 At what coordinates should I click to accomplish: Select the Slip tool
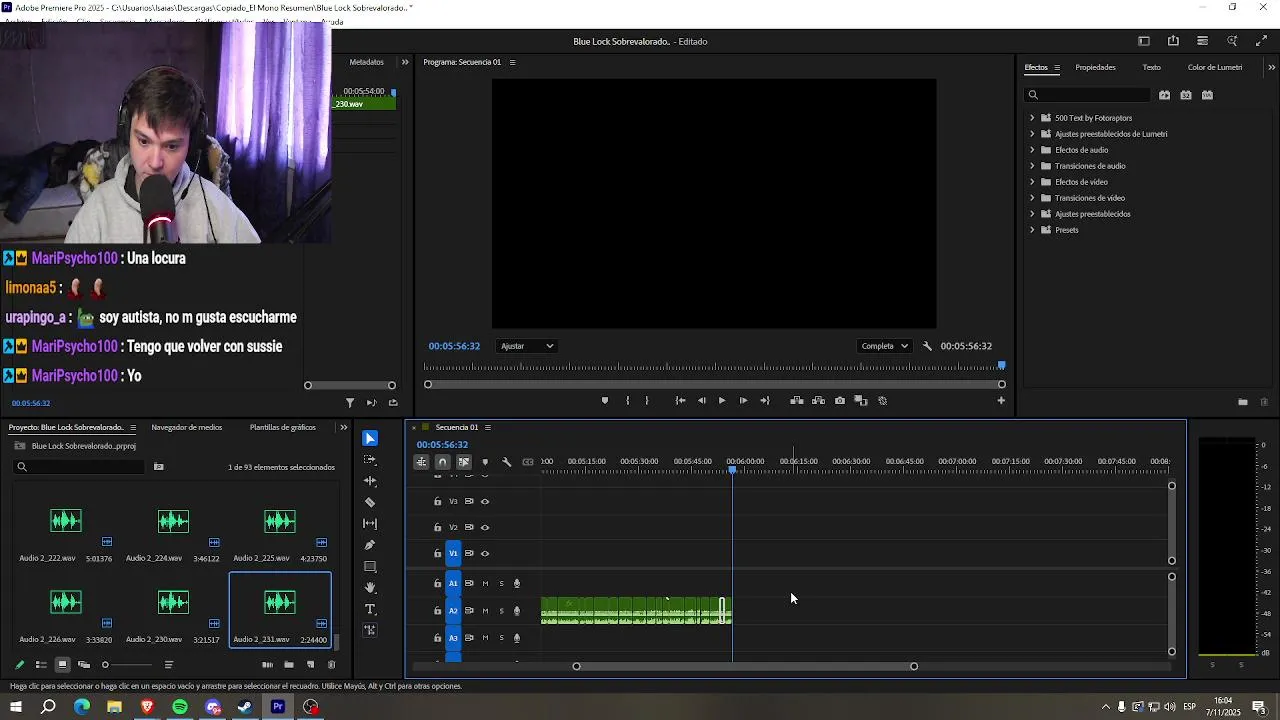point(370,523)
